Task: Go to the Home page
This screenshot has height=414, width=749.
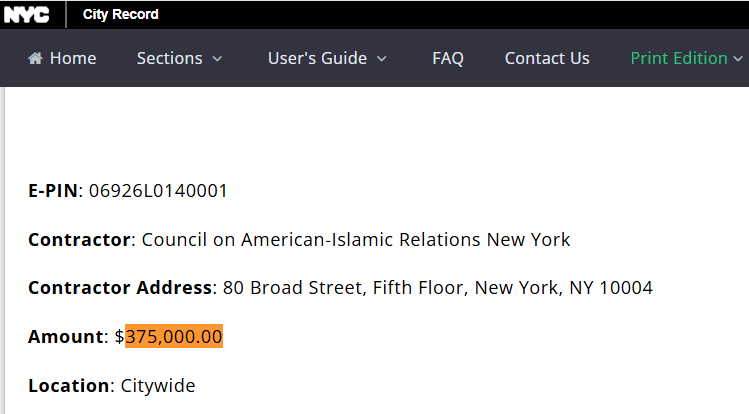Action: pyautogui.click(x=62, y=58)
